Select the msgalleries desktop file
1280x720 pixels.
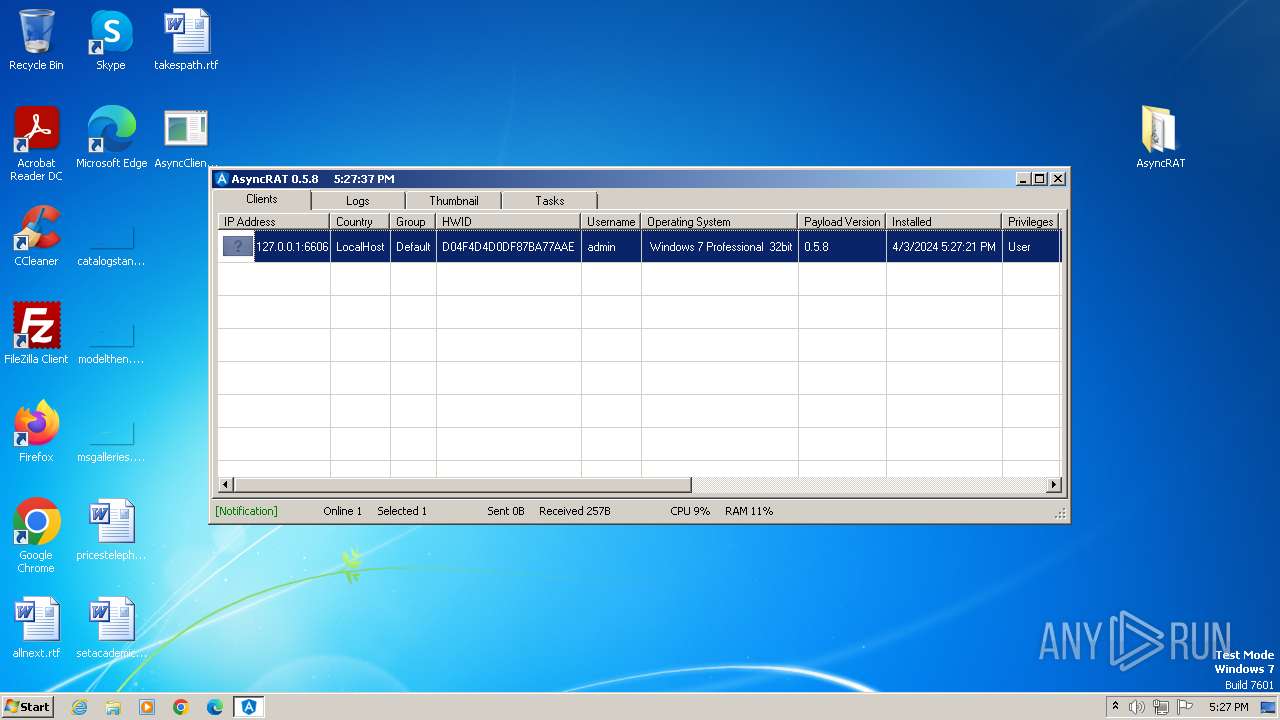[111, 439]
